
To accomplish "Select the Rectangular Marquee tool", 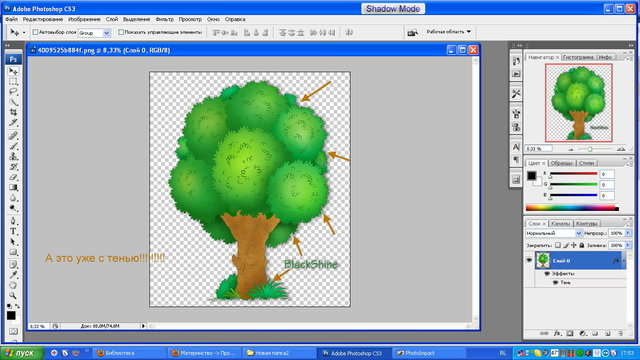I will pos(13,81).
